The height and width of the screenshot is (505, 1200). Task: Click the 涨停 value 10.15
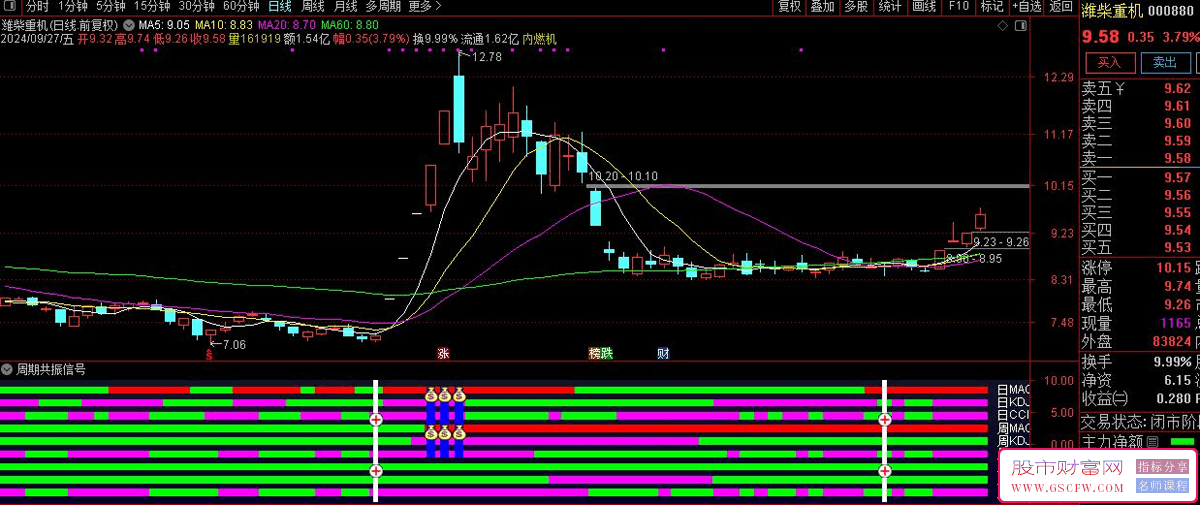1172,268
